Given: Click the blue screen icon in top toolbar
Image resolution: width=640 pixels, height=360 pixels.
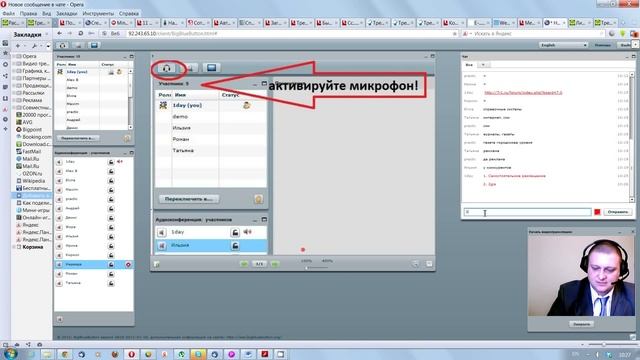Looking at the screenshot, I should coord(94,45).
